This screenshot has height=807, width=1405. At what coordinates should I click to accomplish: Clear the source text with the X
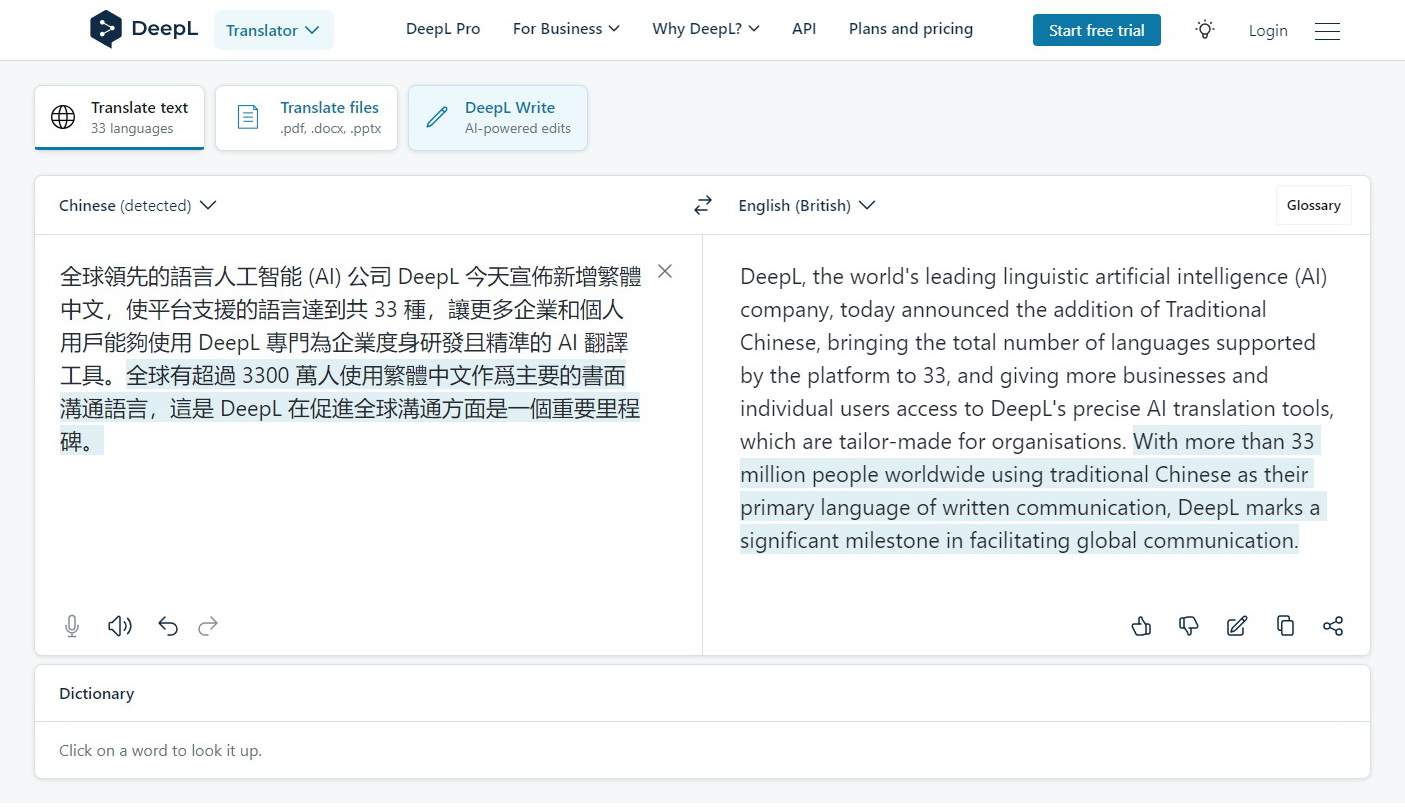point(665,271)
